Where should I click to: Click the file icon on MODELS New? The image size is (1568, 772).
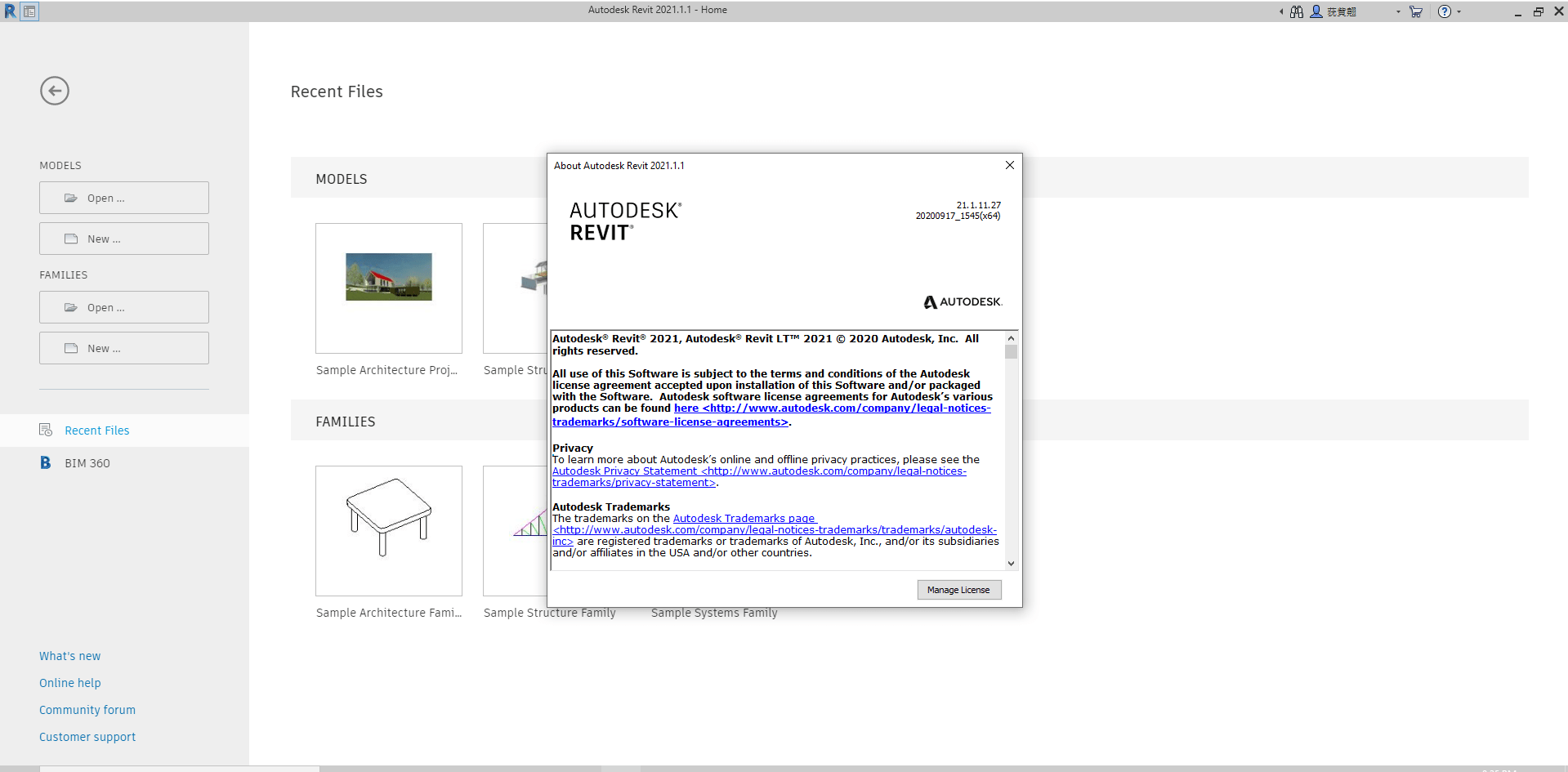tap(71, 239)
